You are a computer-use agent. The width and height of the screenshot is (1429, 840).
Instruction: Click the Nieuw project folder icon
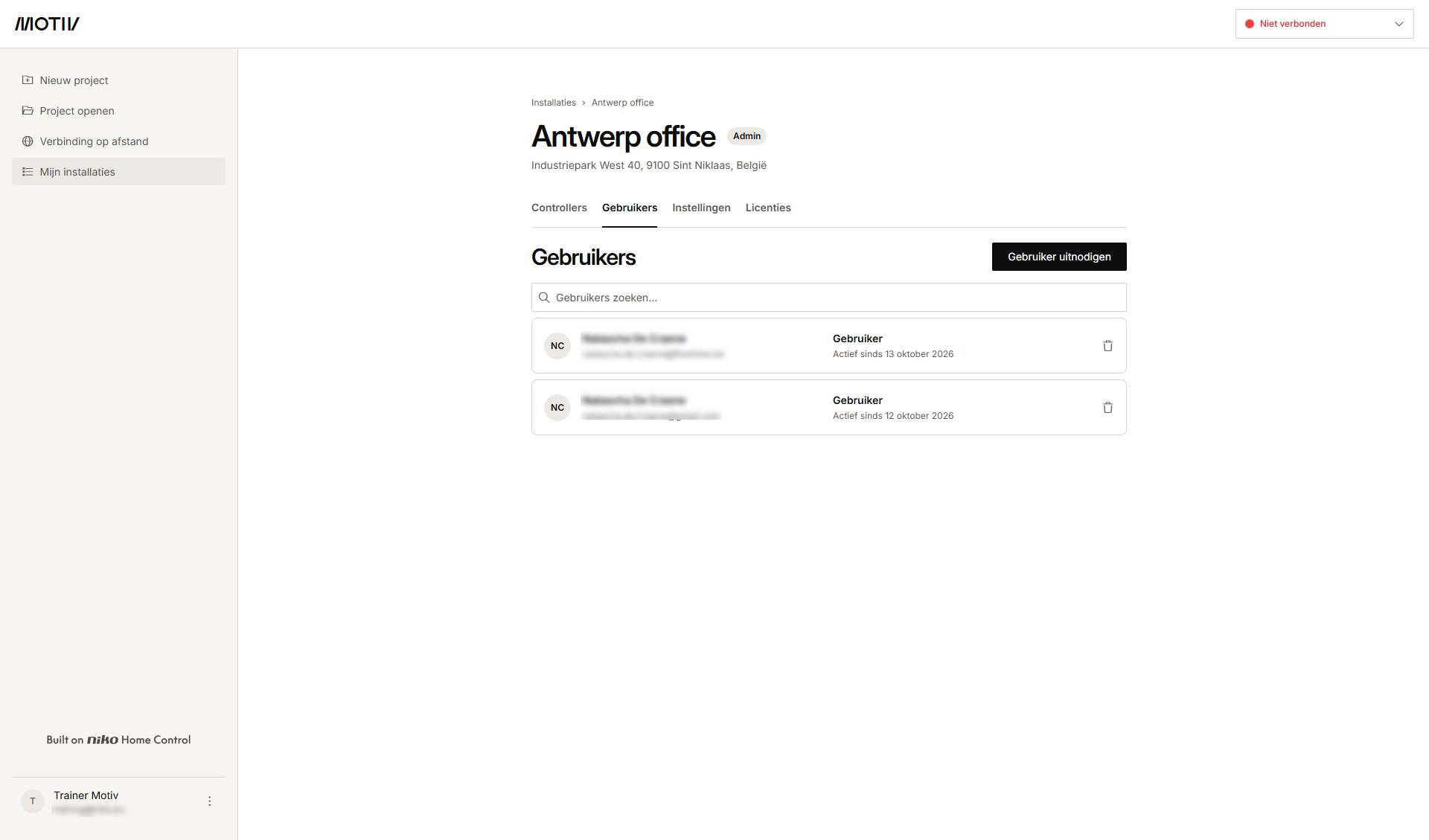(28, 80)
